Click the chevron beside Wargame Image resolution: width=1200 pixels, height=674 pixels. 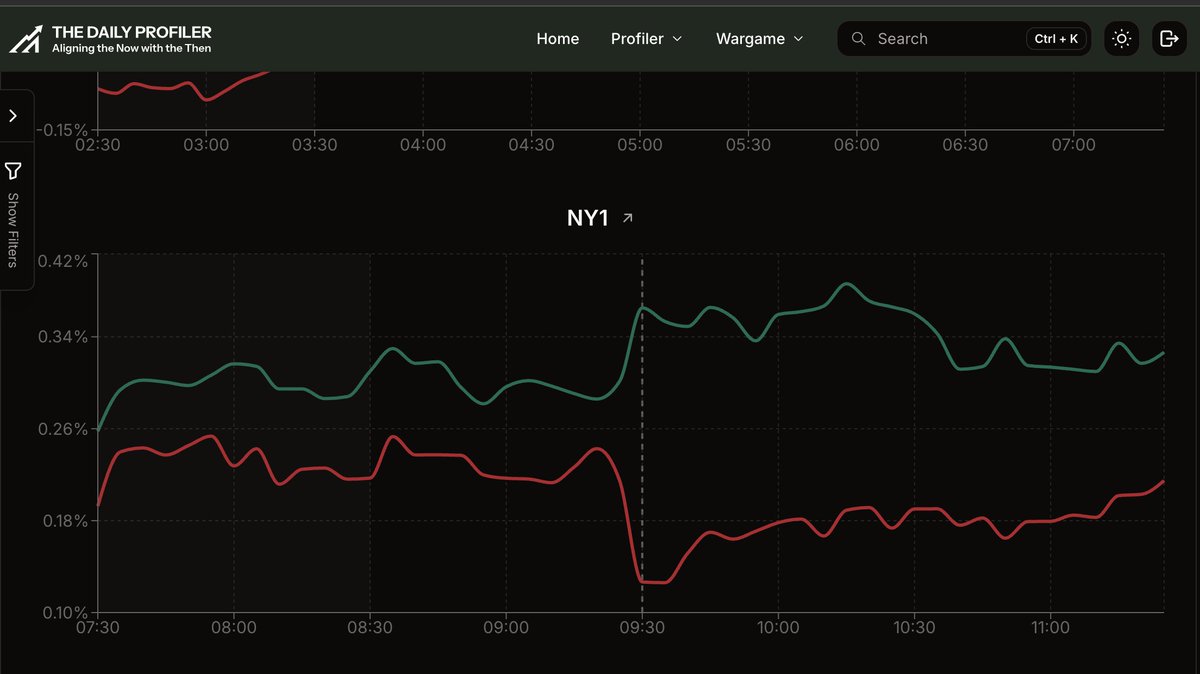[798, 39]
